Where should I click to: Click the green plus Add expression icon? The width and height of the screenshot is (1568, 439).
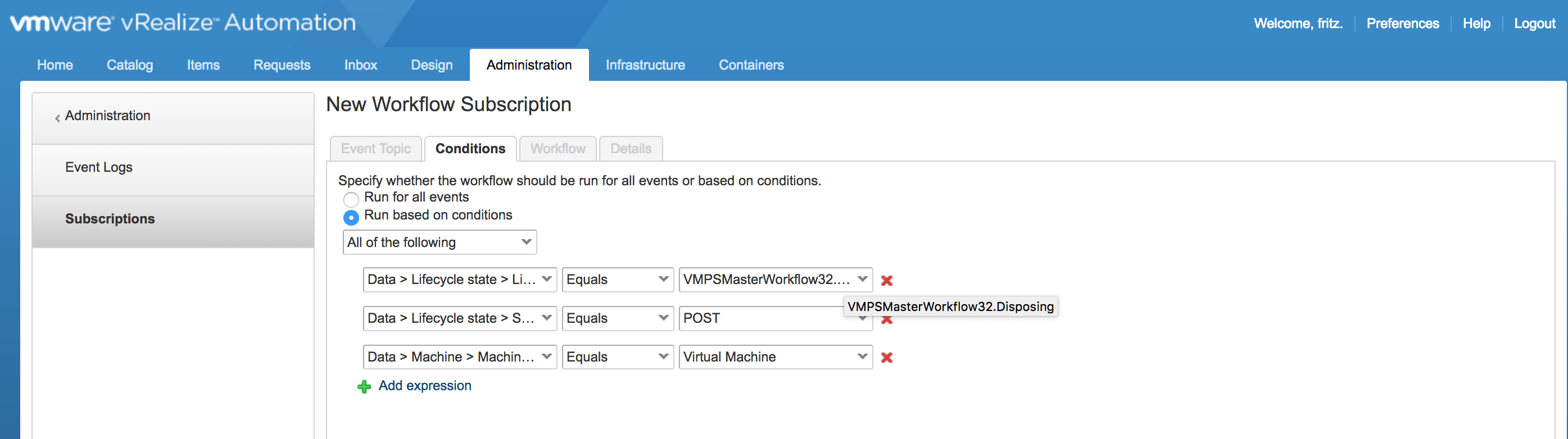[364, 387]
